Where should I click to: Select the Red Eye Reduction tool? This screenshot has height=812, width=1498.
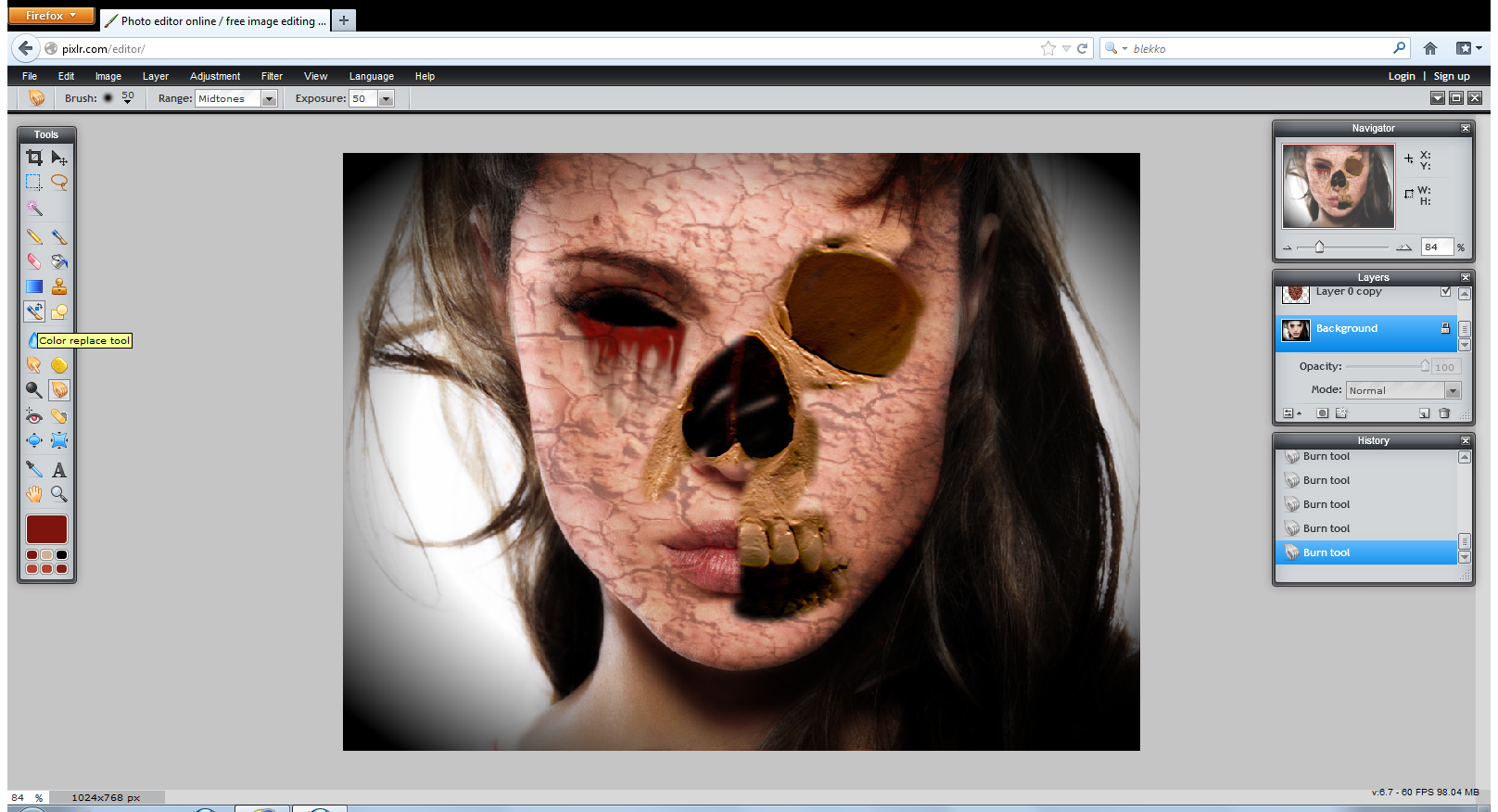tap(34, 416)
